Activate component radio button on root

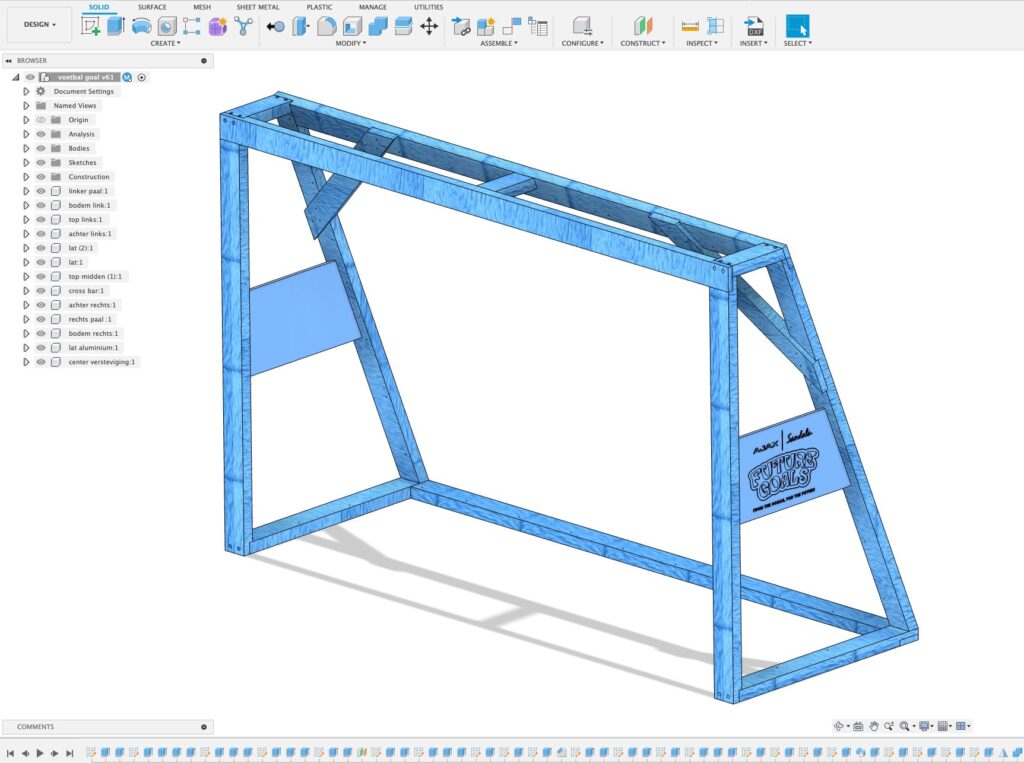[142, 77]
